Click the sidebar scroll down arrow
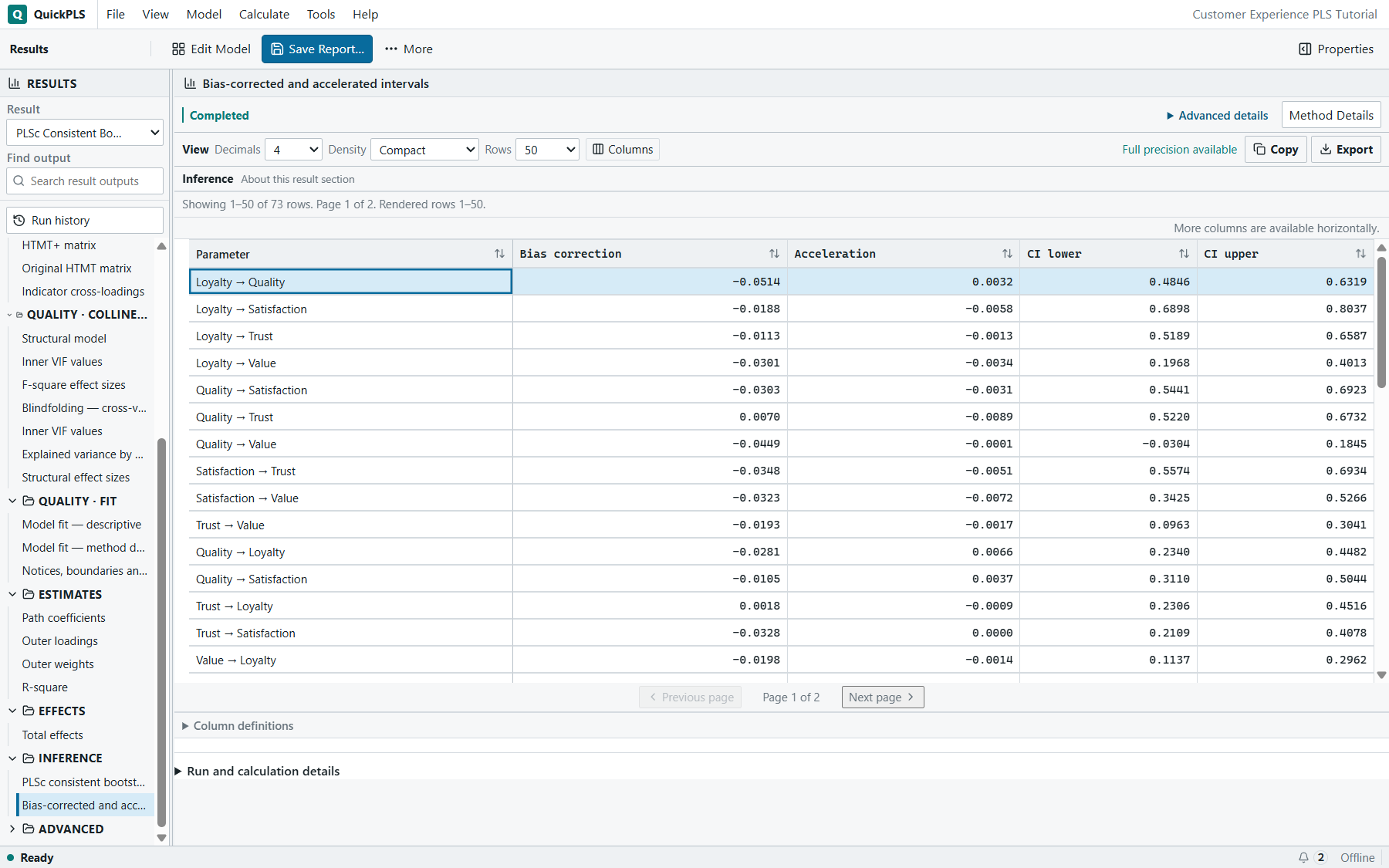 162,838
